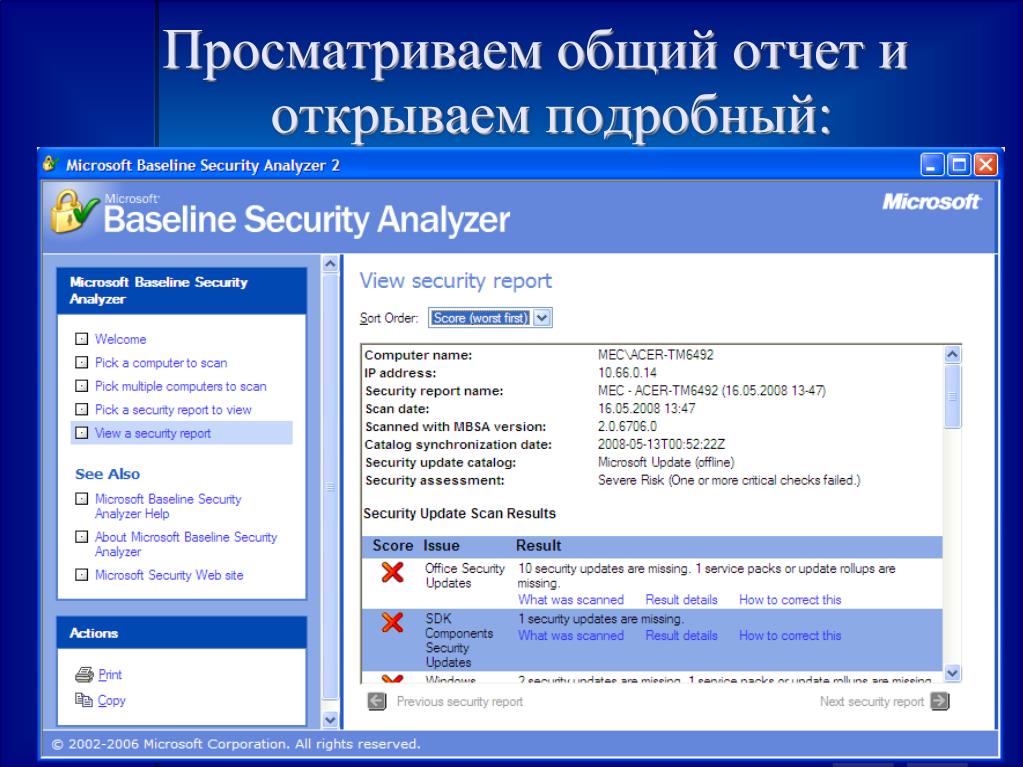The image size is (1023, 767).
Task: Click the red X score for Office Security Updates
Action: coord(392,572)
